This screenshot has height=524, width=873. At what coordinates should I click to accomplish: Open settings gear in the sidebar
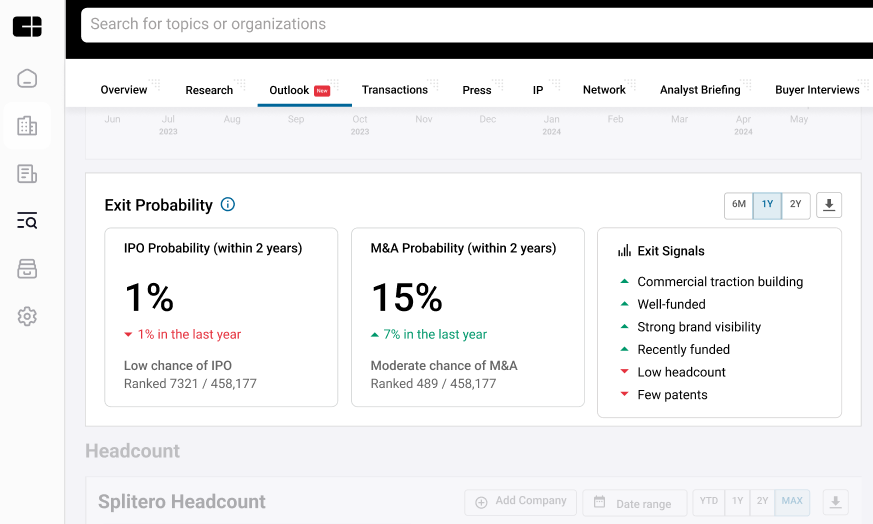tap(27, 316)
